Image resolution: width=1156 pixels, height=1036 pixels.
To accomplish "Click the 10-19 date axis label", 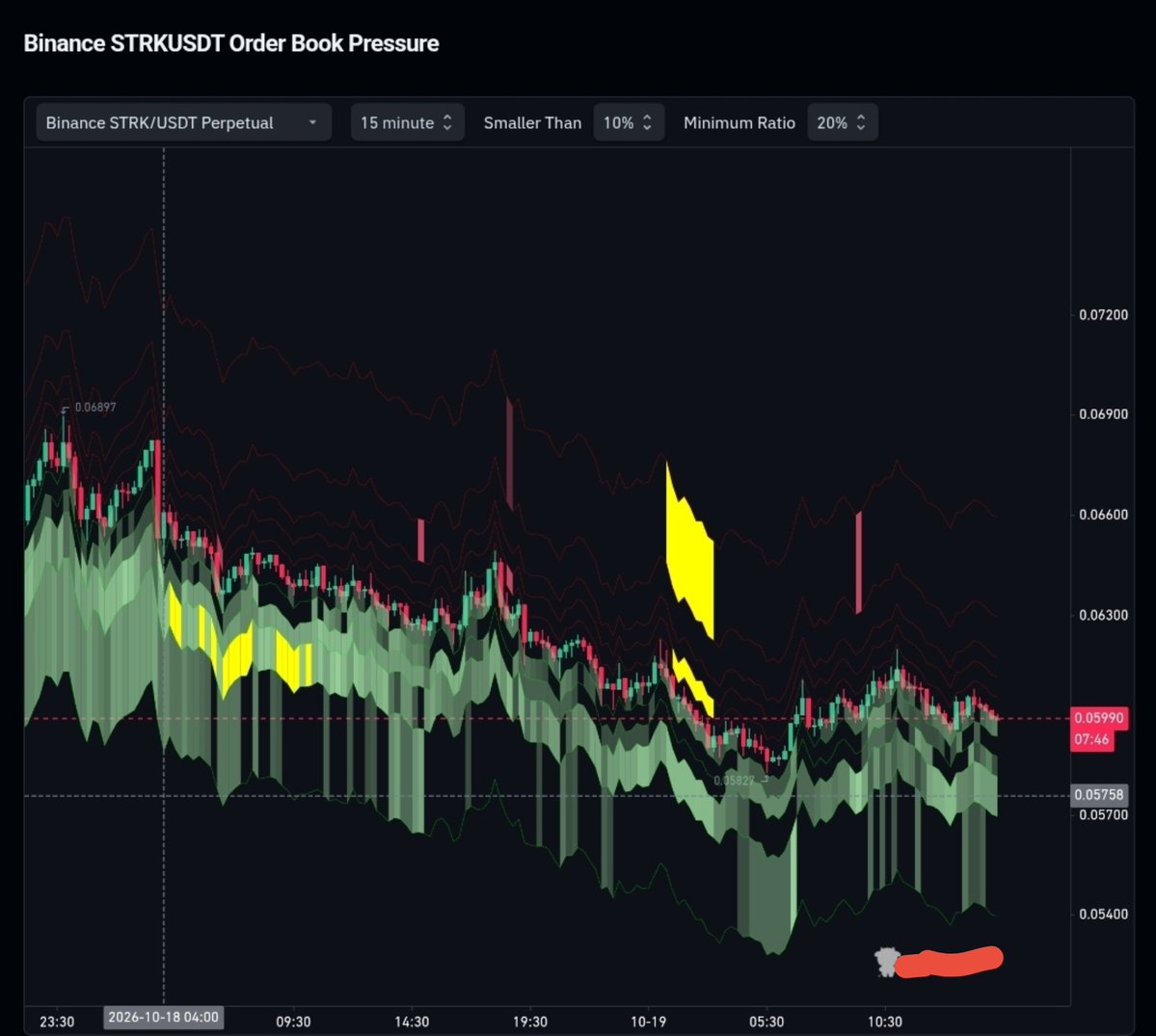I will tap(648, 1022).
